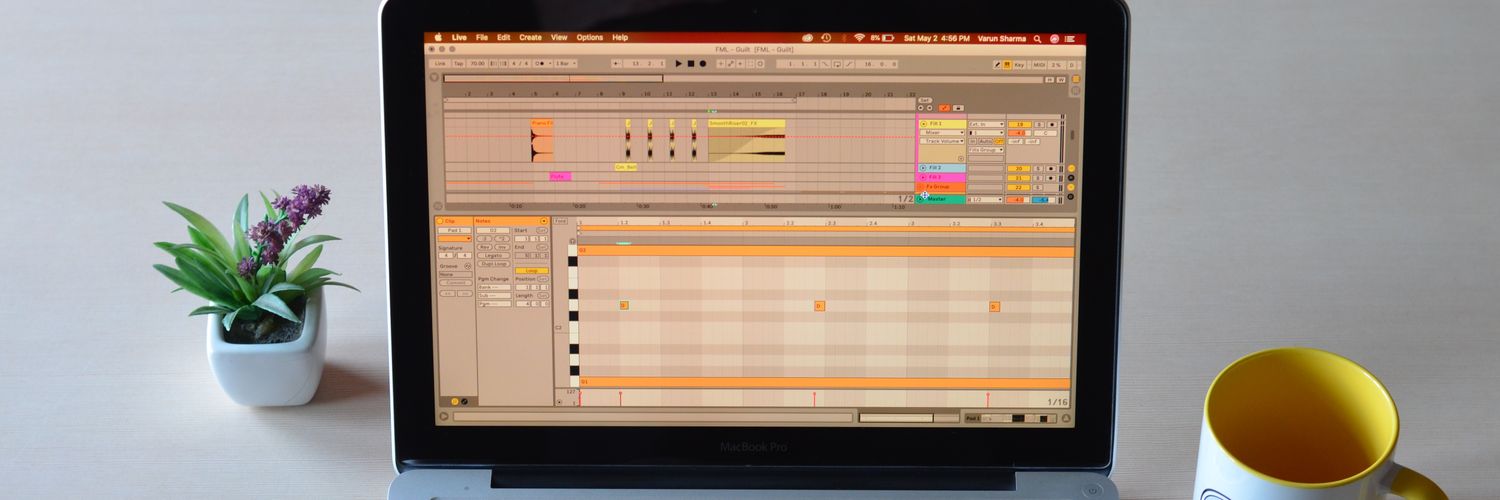Adjust the Master volume slider
The width and height of the screenshot is (1500, 500).
pyautogui.click(x=1019, y=199)
